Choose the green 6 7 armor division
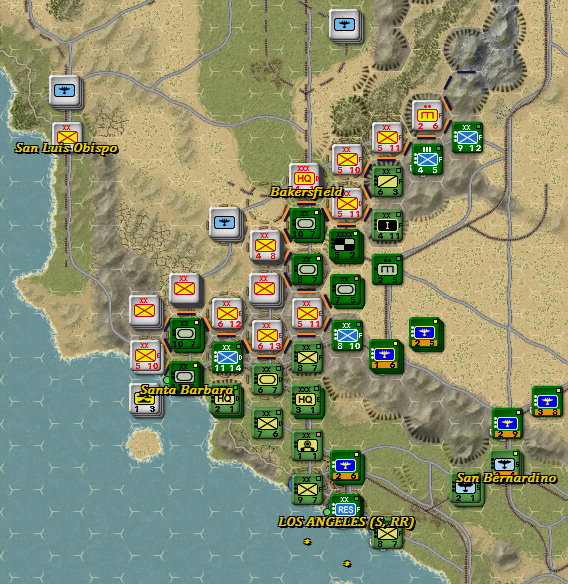This screenshot has height=584, width=568. [267, 380]
